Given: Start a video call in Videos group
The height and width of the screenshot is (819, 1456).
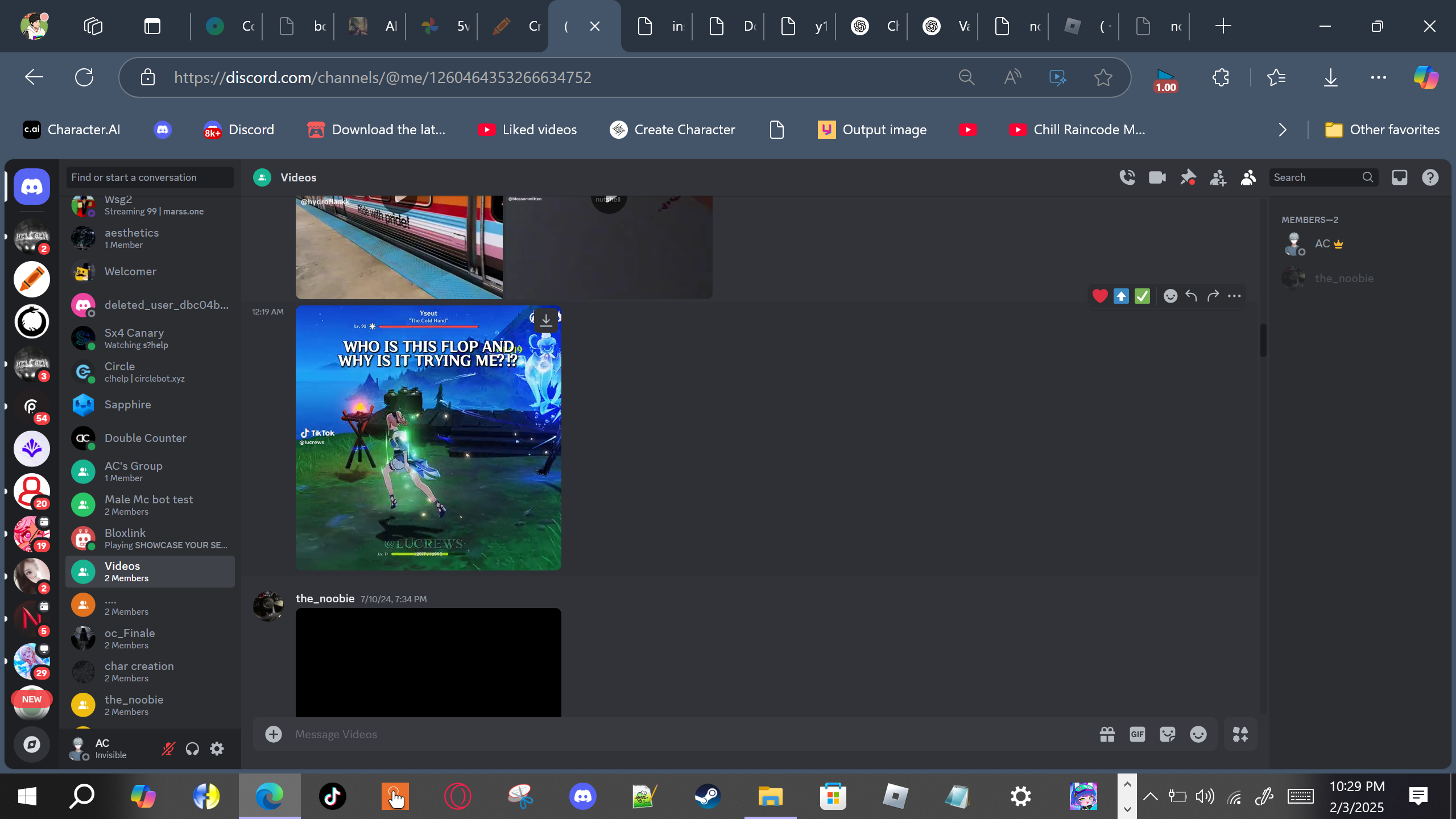Looking at the screenshot, I should (1157, 177).
